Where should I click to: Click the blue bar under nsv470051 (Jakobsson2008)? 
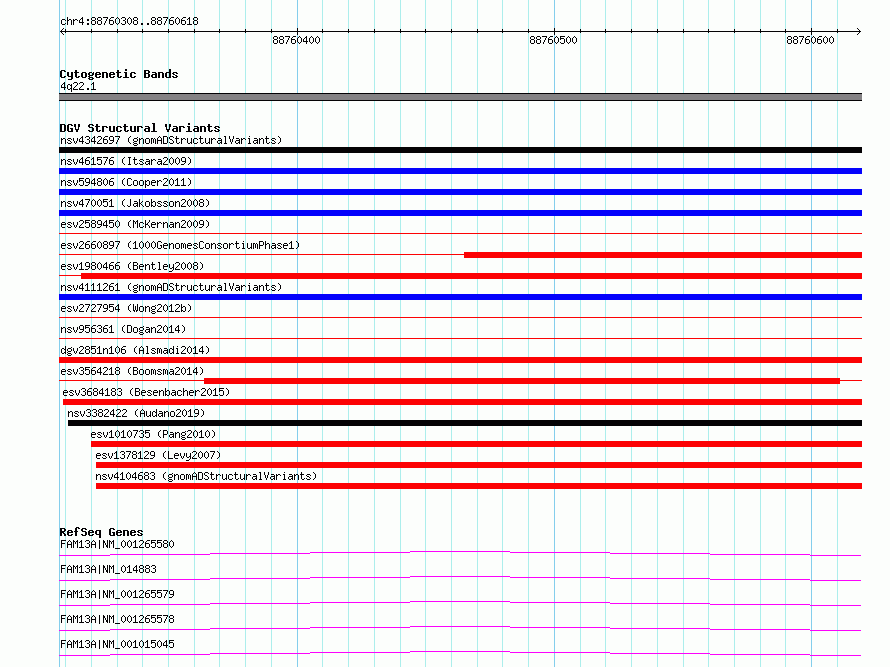(x=460, y=213)
